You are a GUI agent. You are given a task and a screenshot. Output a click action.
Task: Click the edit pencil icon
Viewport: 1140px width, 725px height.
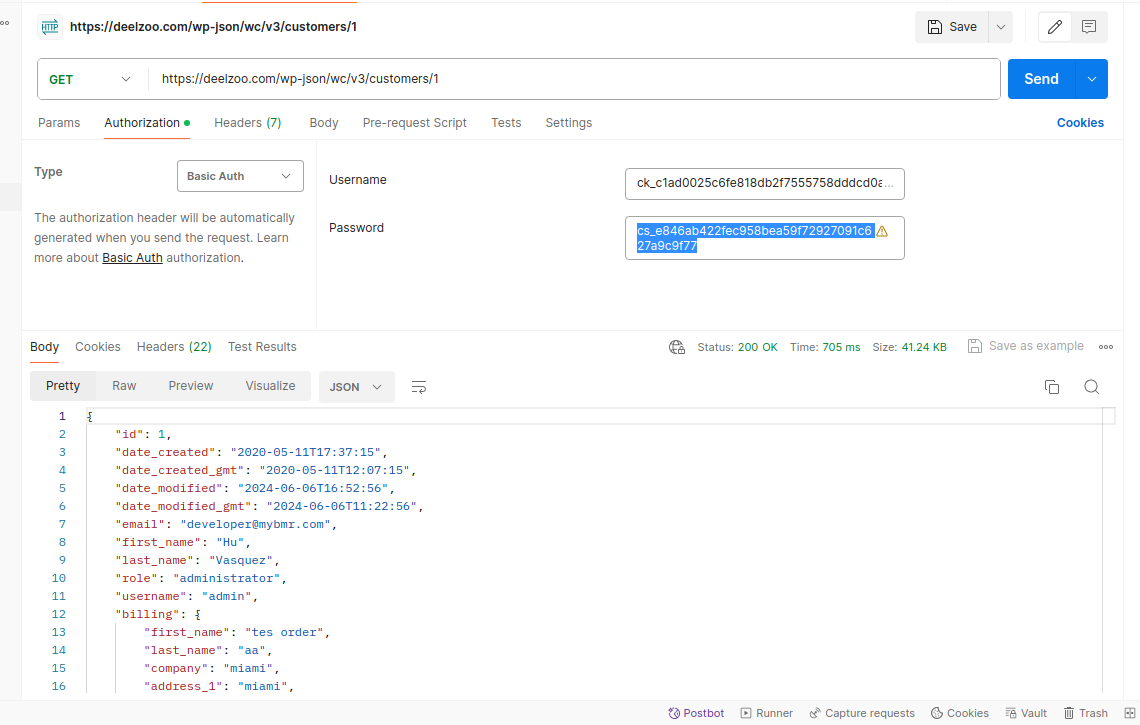point(1054,27)
